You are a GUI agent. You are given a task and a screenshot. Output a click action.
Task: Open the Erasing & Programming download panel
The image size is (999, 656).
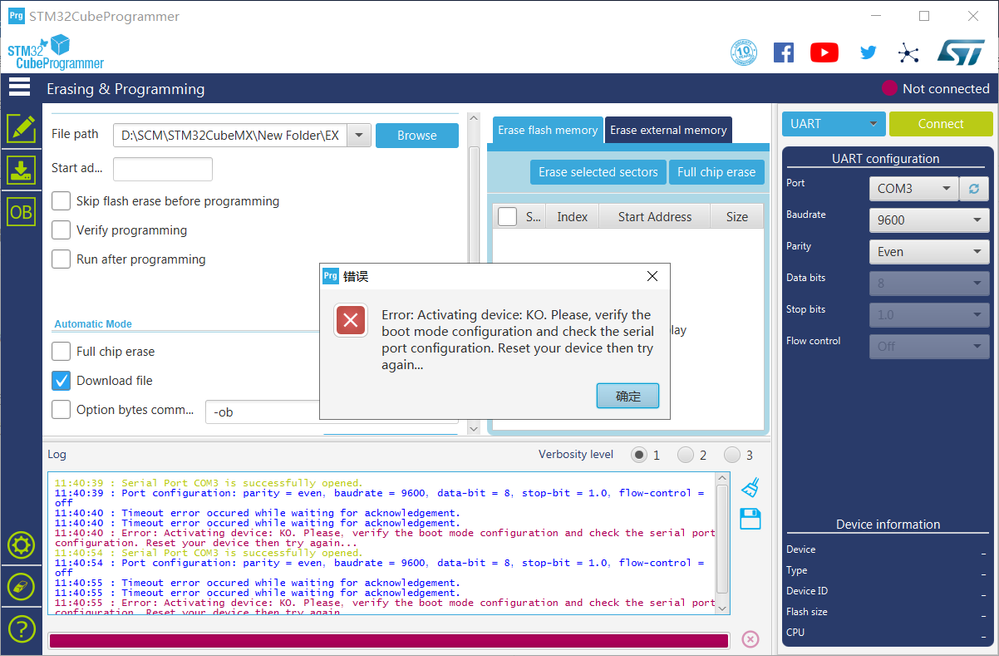click(21, 170)
